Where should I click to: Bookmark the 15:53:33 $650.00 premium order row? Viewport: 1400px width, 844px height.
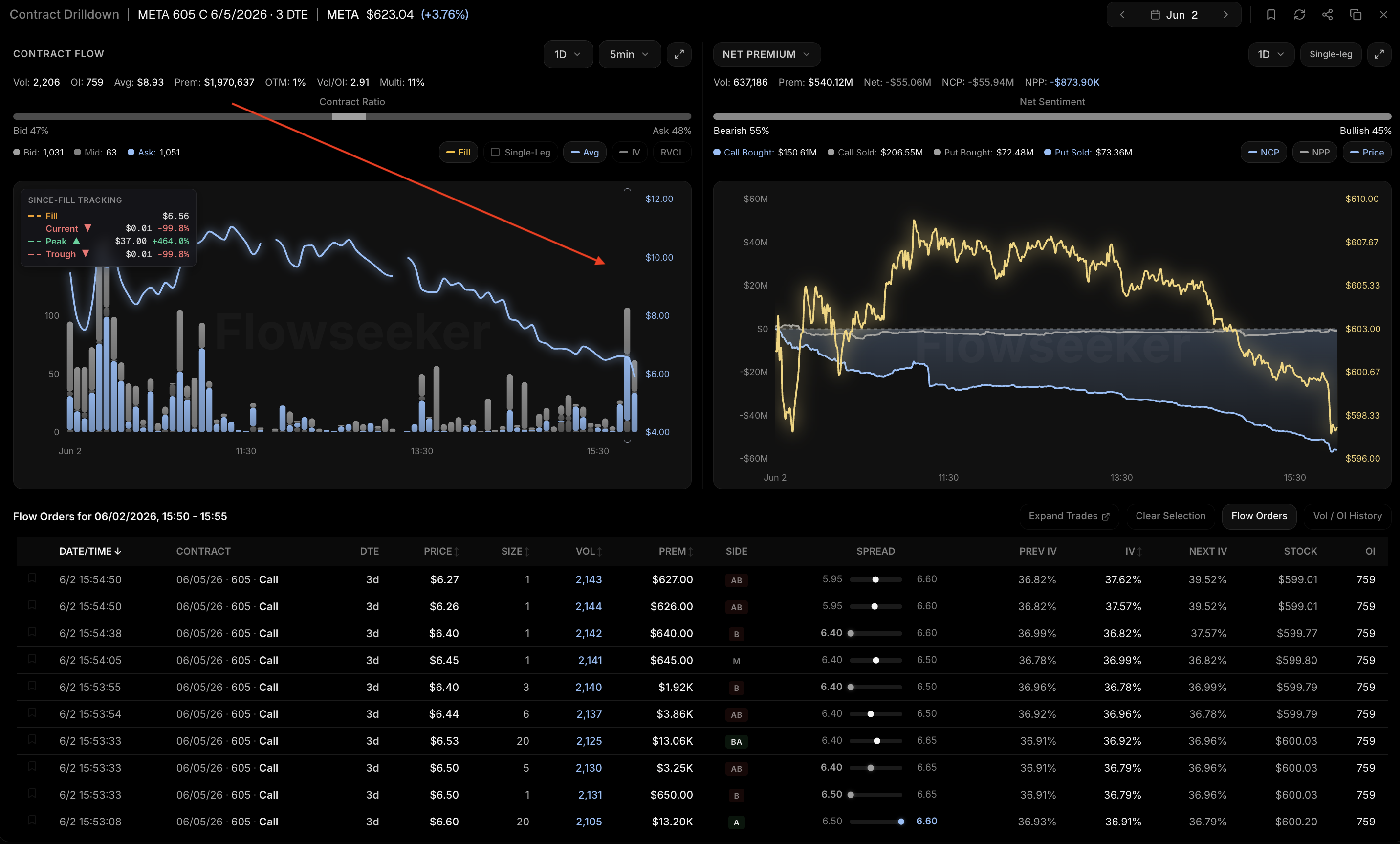tap(32, 793)
